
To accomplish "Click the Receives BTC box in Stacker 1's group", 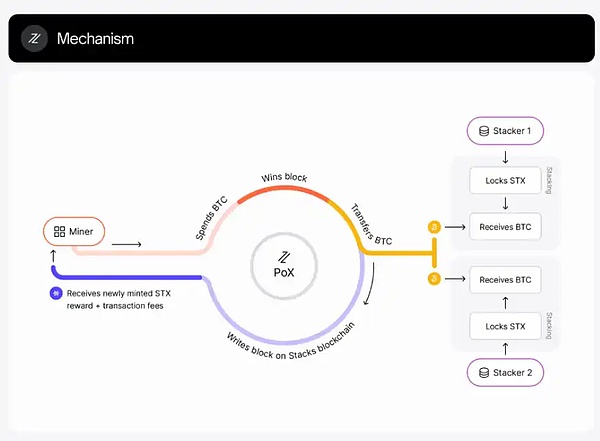I will tap(505, 227).
